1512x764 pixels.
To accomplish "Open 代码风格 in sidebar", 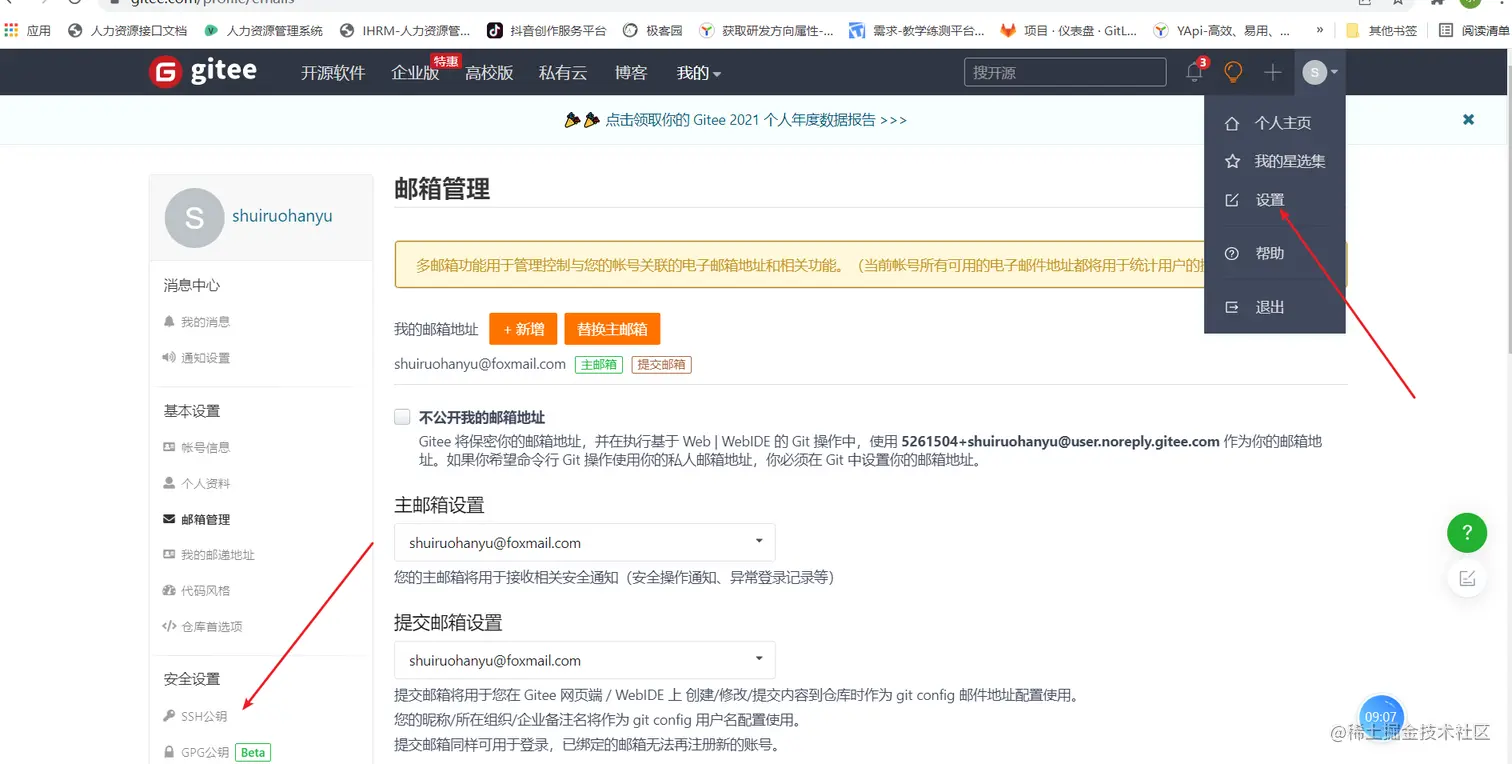I will pos(197,591).
